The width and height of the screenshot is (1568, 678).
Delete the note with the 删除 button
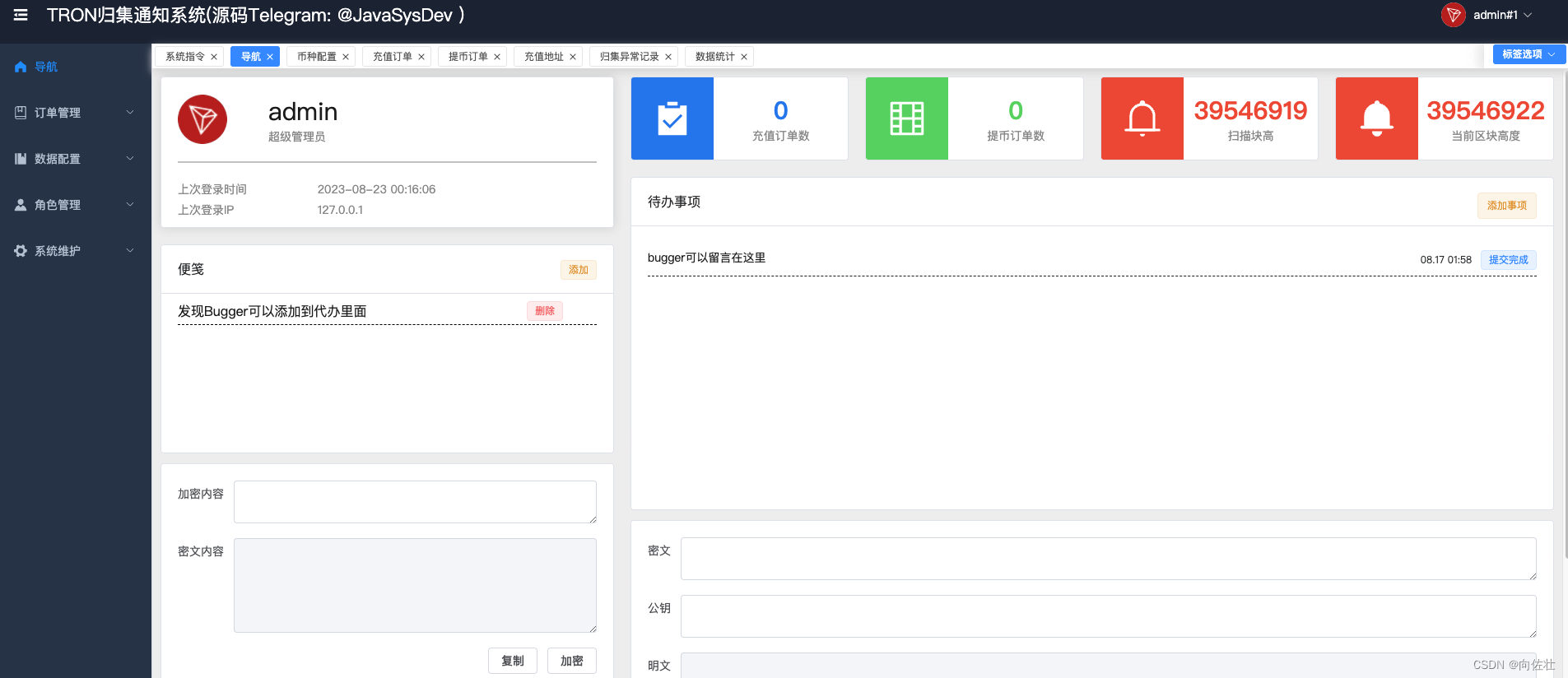(x=545, y=311)
